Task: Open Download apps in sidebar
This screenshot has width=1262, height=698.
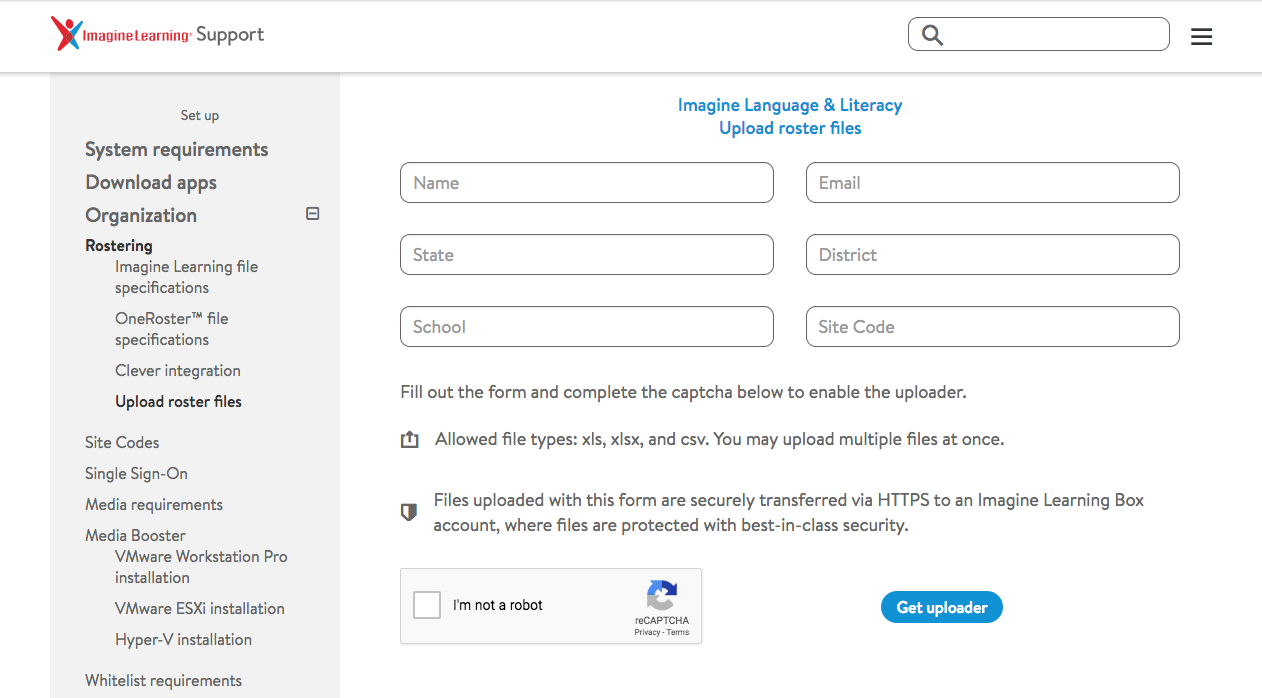Action: [151, 182]
